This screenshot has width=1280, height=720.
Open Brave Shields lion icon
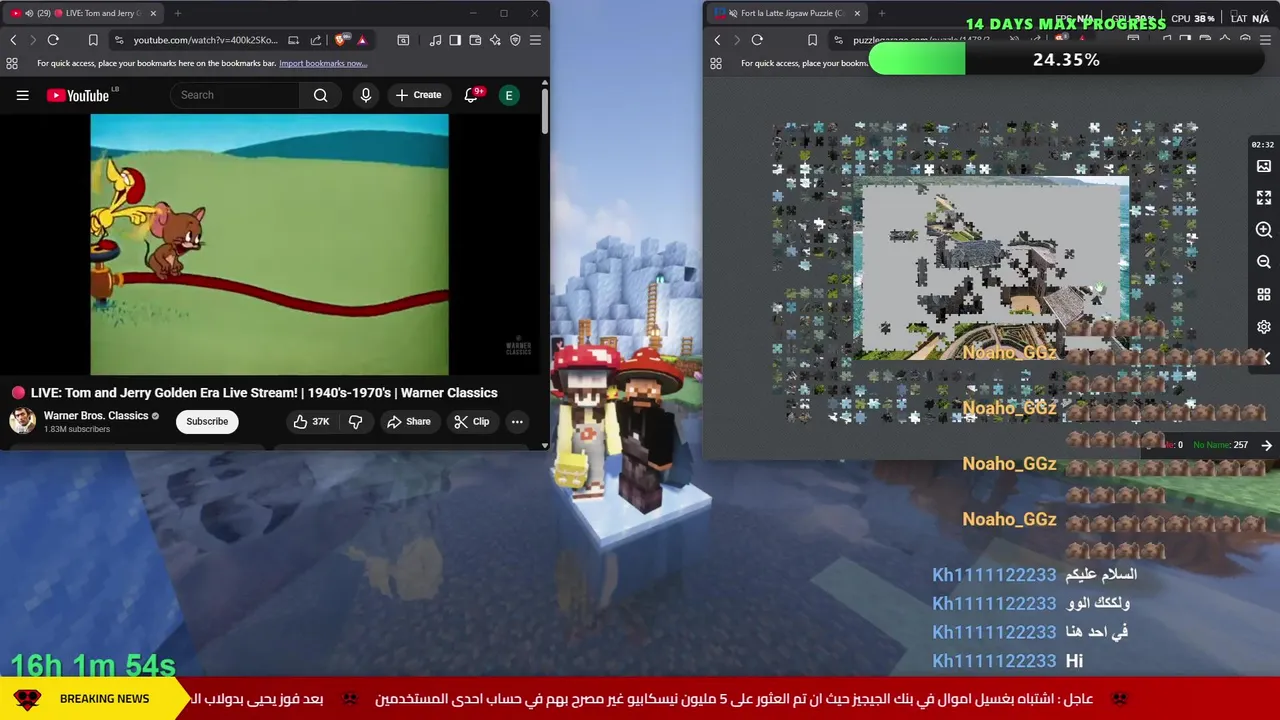tap(342, 40)
